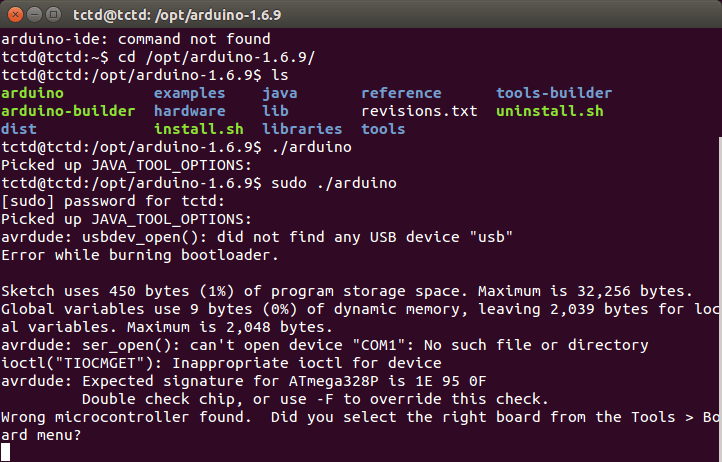Select the examples directory name
Viewport: 722px width, 462px height.
click(x=189, y=94)
